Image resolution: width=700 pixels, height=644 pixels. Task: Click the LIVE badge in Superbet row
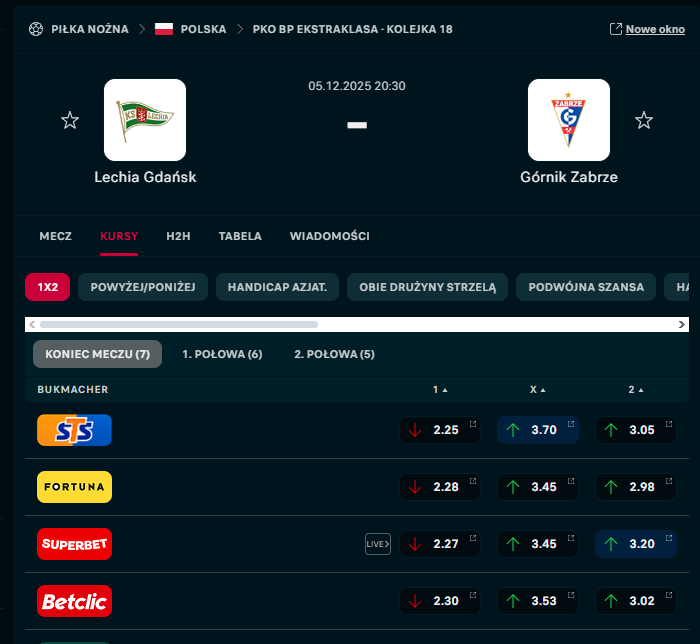pyautogui.click(x=377, y=544)
